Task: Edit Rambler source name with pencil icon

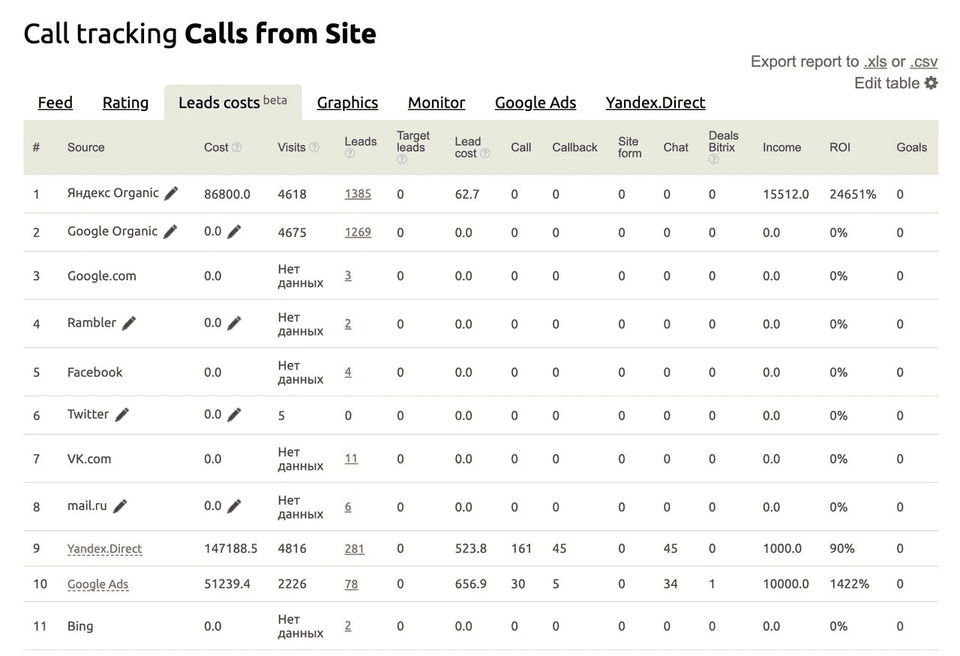Action: click(129, 323)
